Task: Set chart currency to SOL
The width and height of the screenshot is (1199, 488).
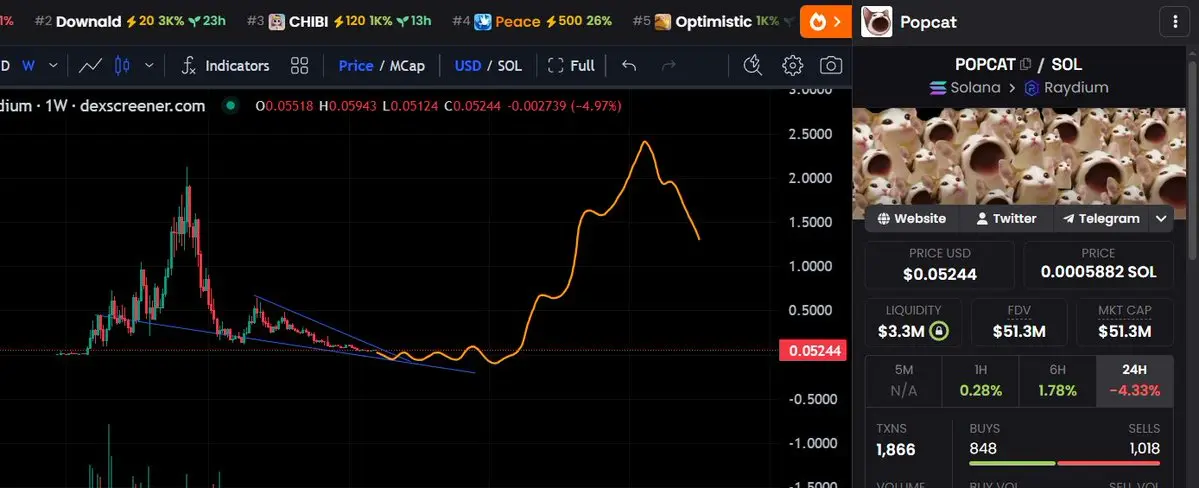Action: coord(509,66)
